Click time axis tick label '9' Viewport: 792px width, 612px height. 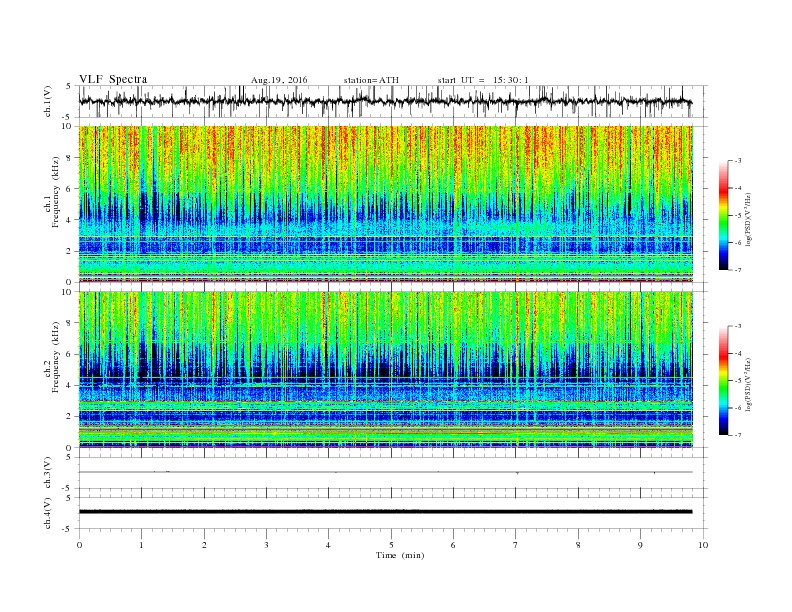[x=640, y=545]
